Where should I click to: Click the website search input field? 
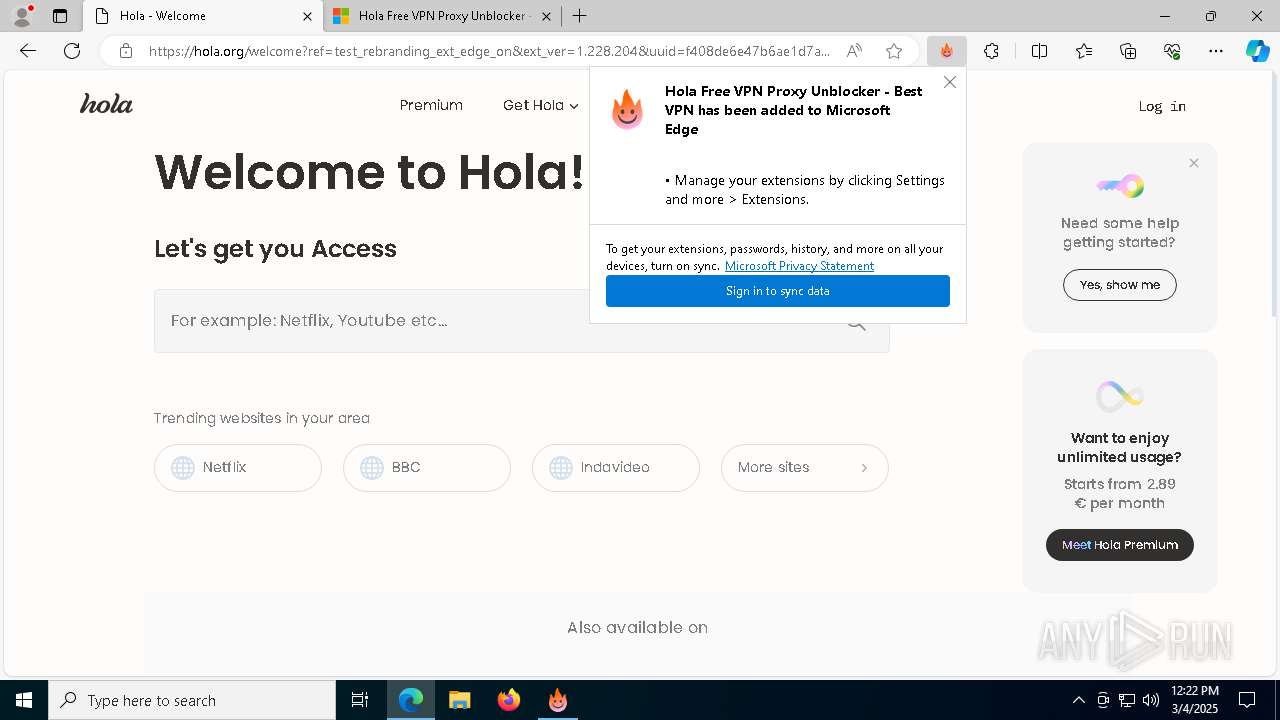point(521,321)
